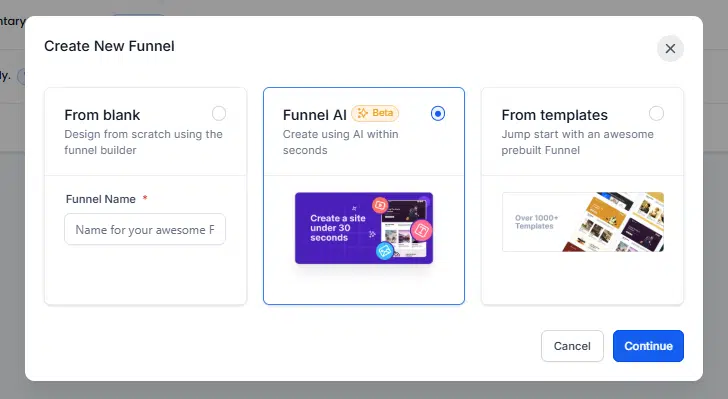Select the From blank radio button

click(x=219, y=113)
